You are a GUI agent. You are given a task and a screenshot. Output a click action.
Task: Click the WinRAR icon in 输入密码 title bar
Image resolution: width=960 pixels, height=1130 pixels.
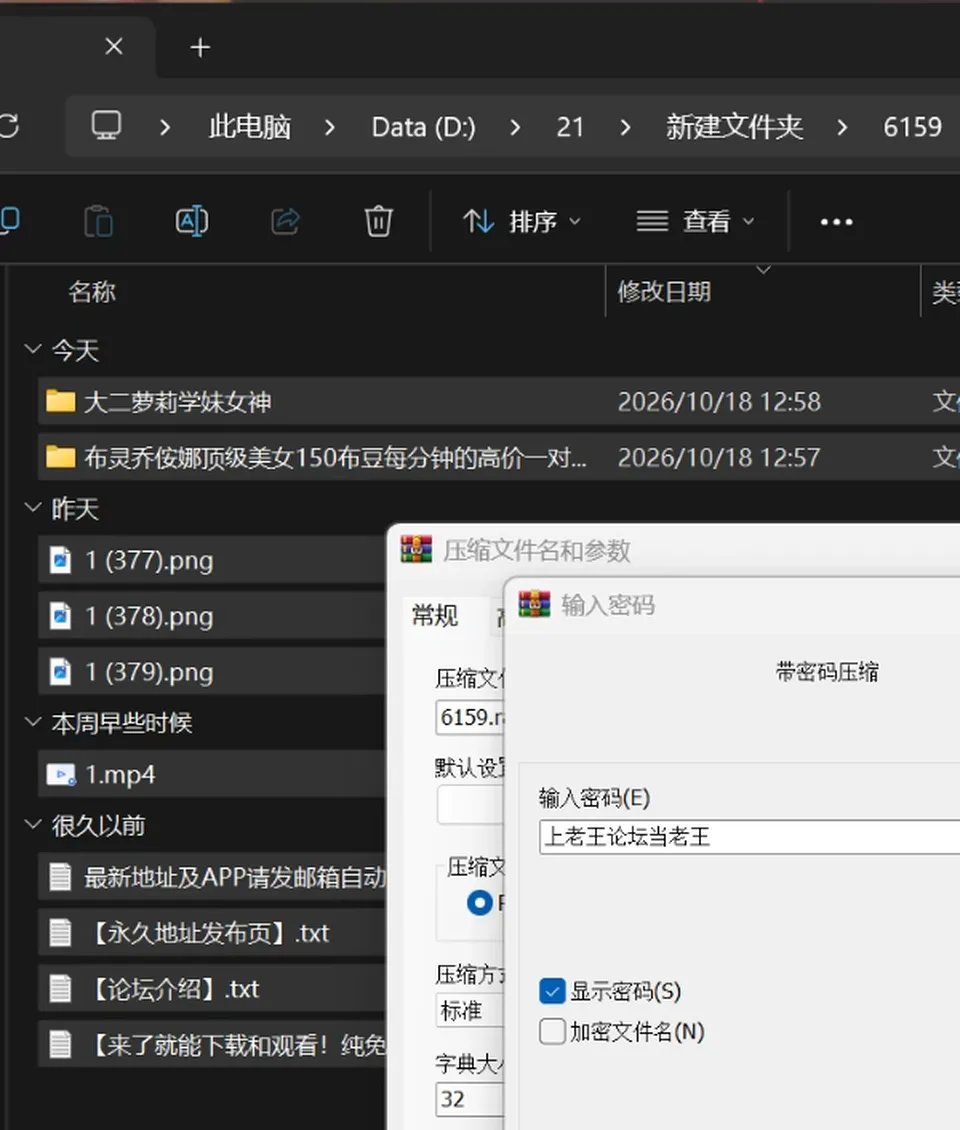coord(534,605)
